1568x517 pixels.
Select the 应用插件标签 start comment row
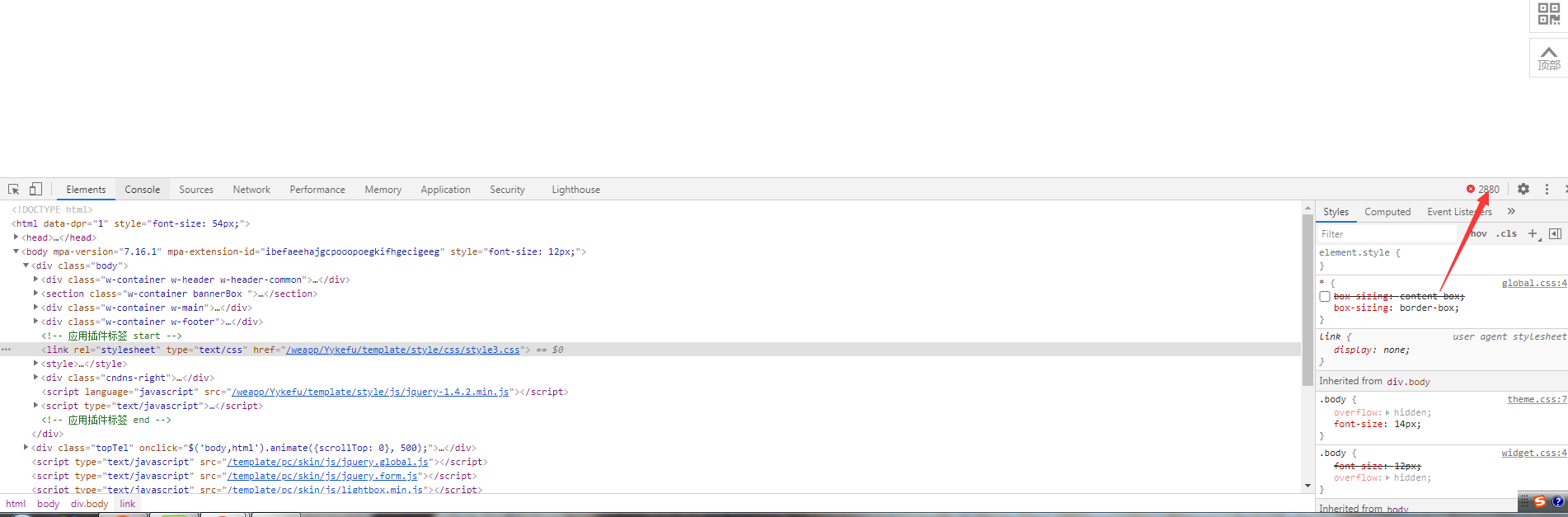[651, 336]
